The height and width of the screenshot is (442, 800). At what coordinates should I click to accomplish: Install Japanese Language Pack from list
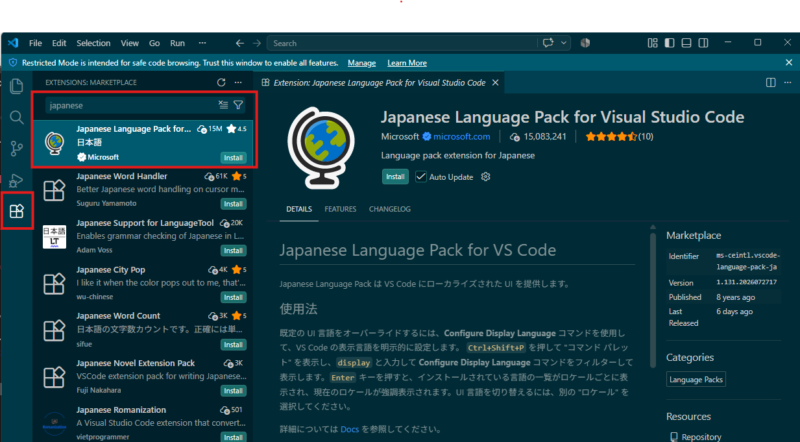tap(233, 158)
